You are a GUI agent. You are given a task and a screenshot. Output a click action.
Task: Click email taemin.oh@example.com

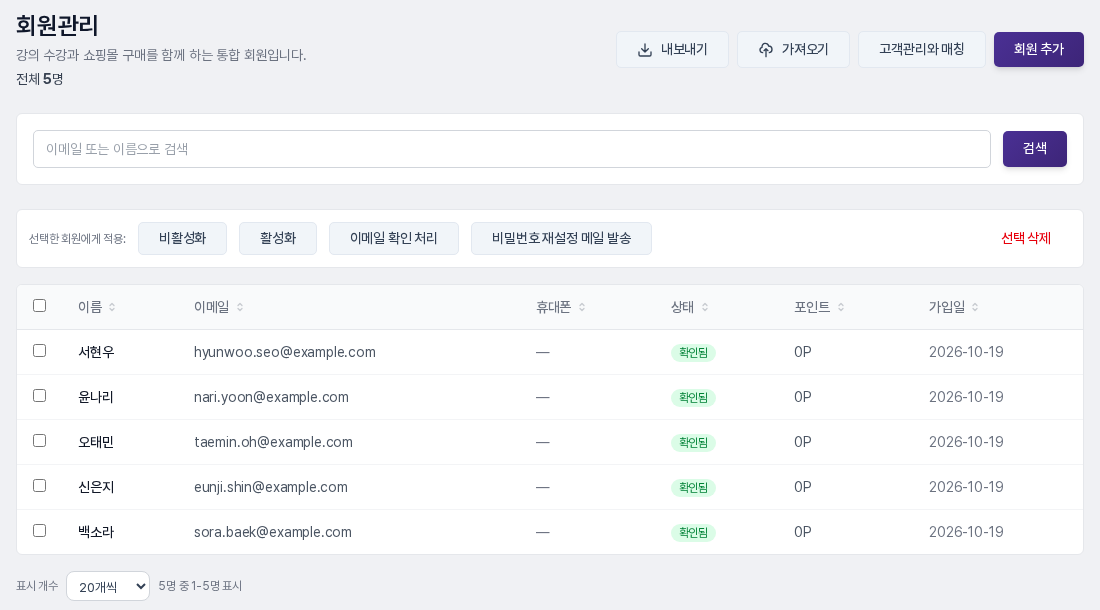pyautogui.click(x=274, y=442)
